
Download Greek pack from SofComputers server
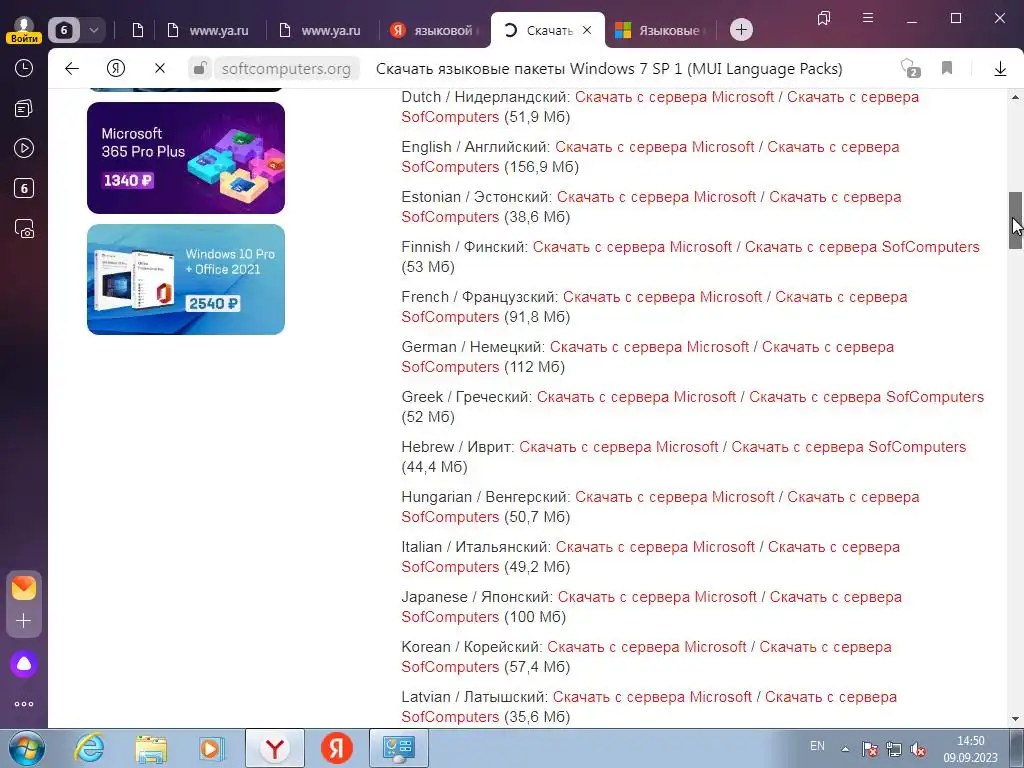(x=866, y=397)
